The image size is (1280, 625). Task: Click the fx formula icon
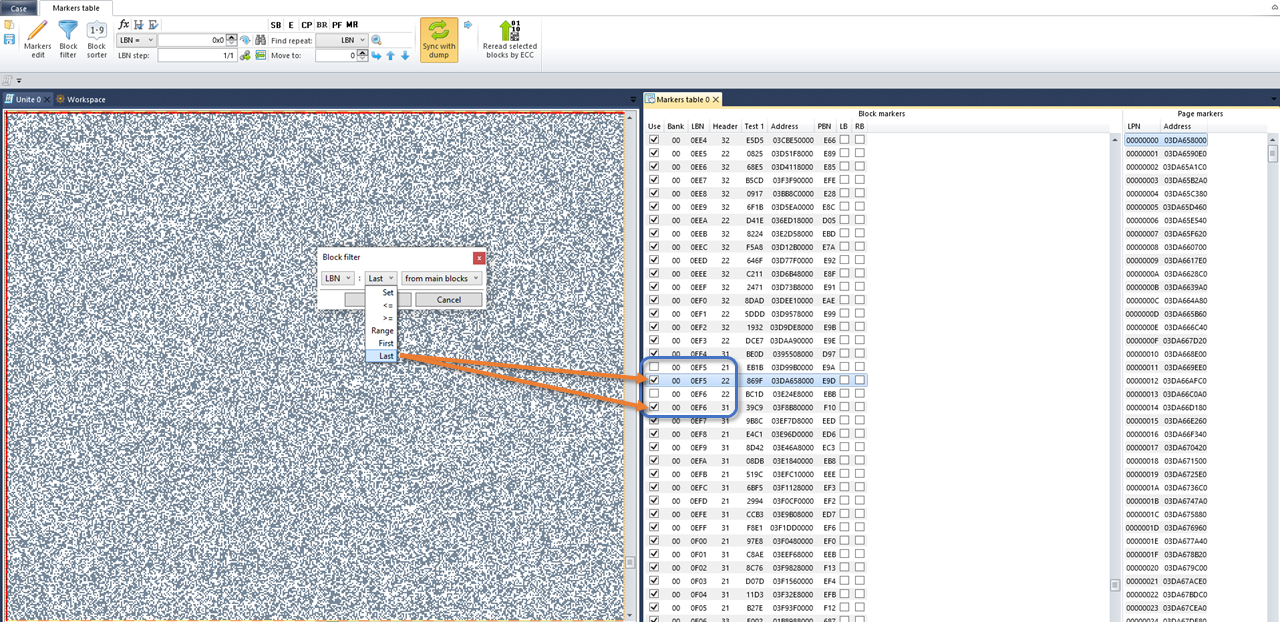click(x=124, y=24)
